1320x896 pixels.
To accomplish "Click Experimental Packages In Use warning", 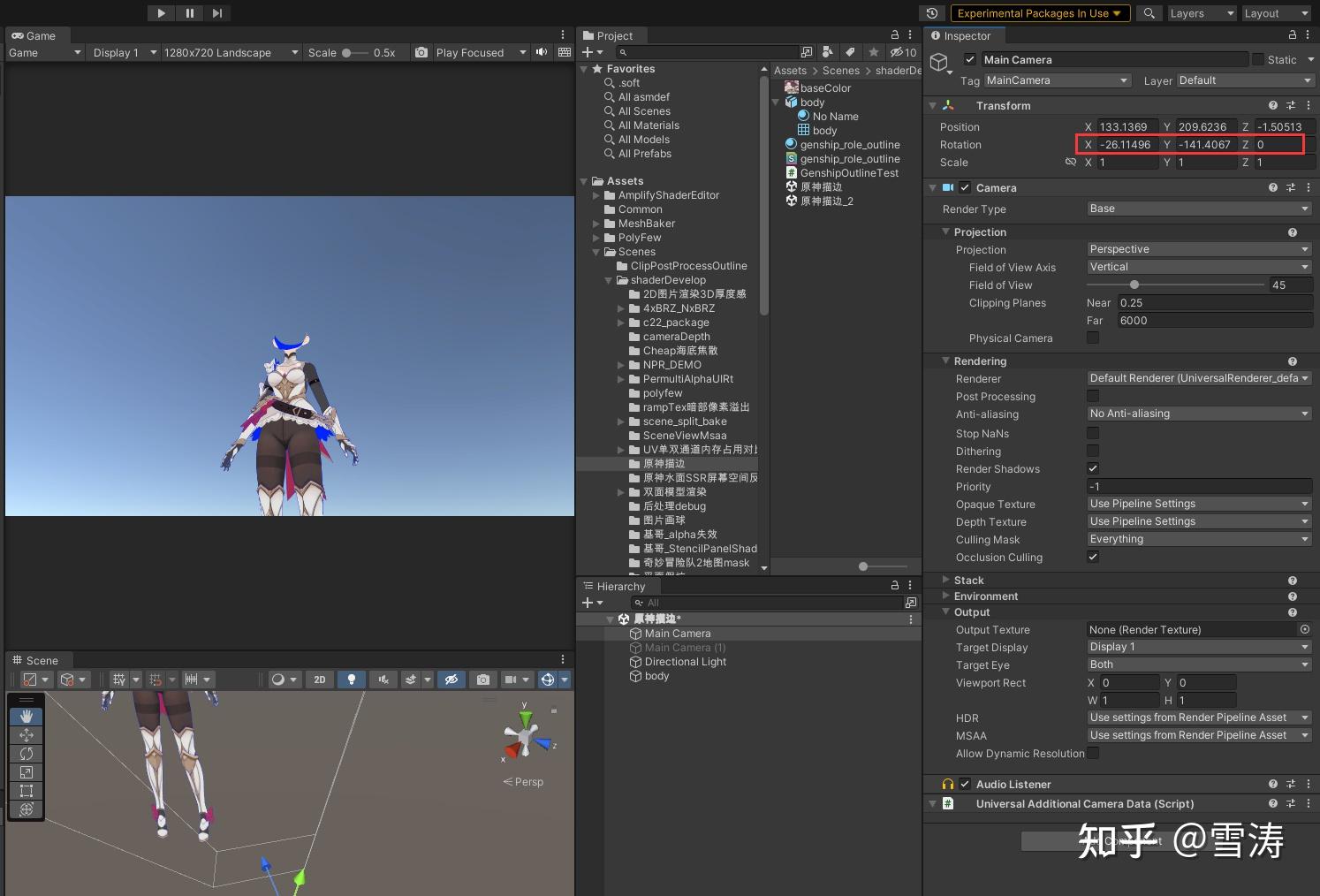I will point(1039,12).
